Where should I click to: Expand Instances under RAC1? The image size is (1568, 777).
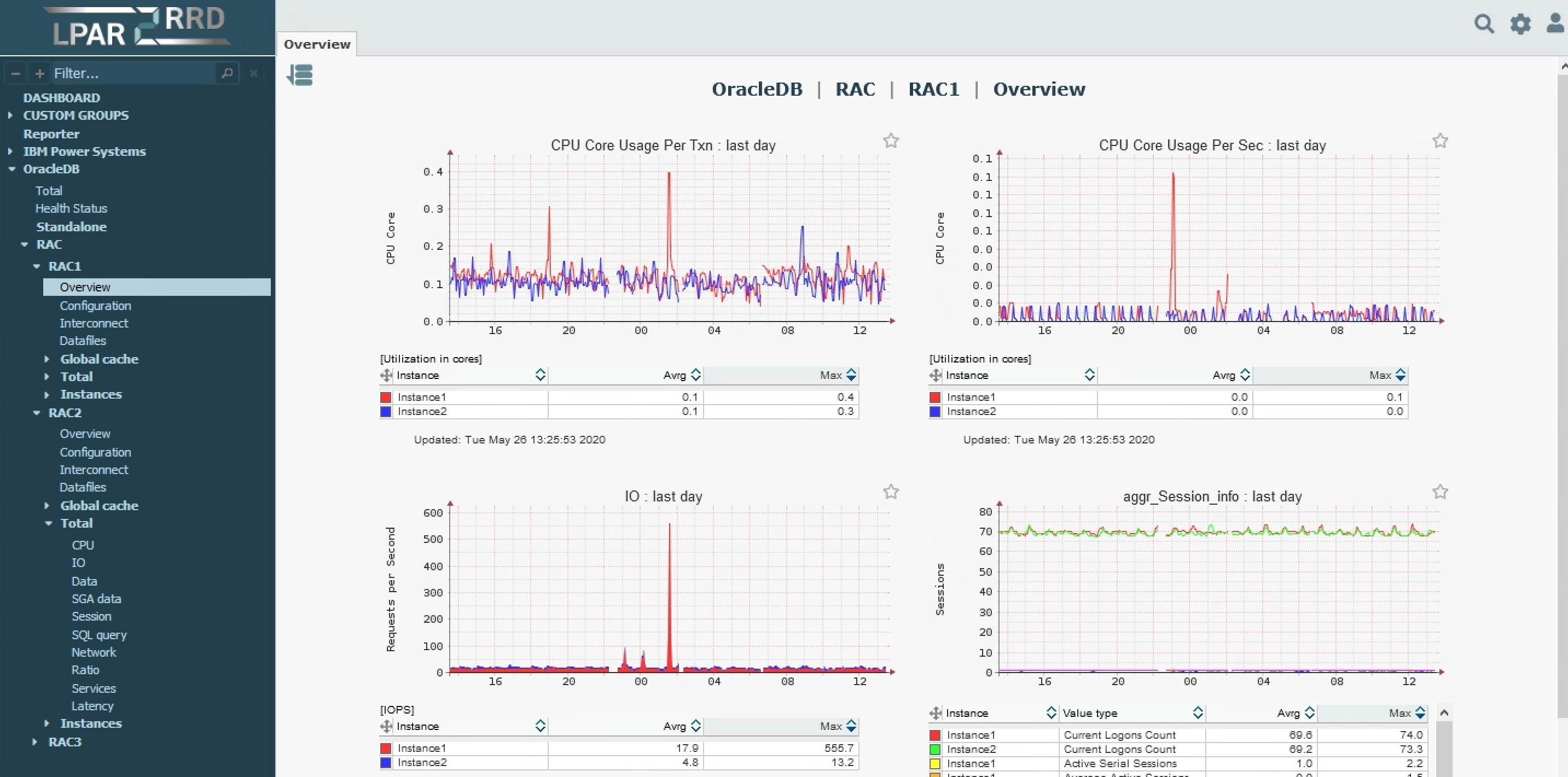click(x=47, y=394)
